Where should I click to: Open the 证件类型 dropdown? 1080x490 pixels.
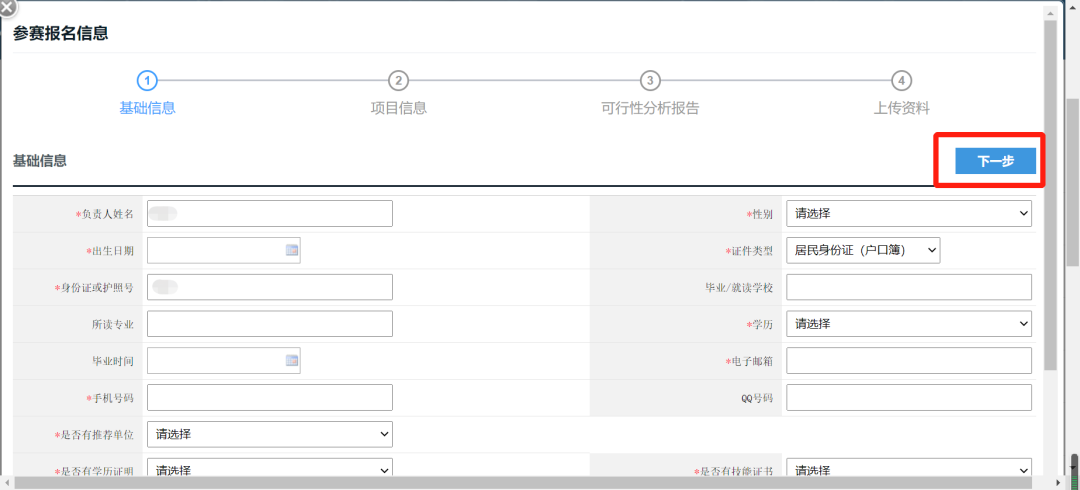point(863,250)
